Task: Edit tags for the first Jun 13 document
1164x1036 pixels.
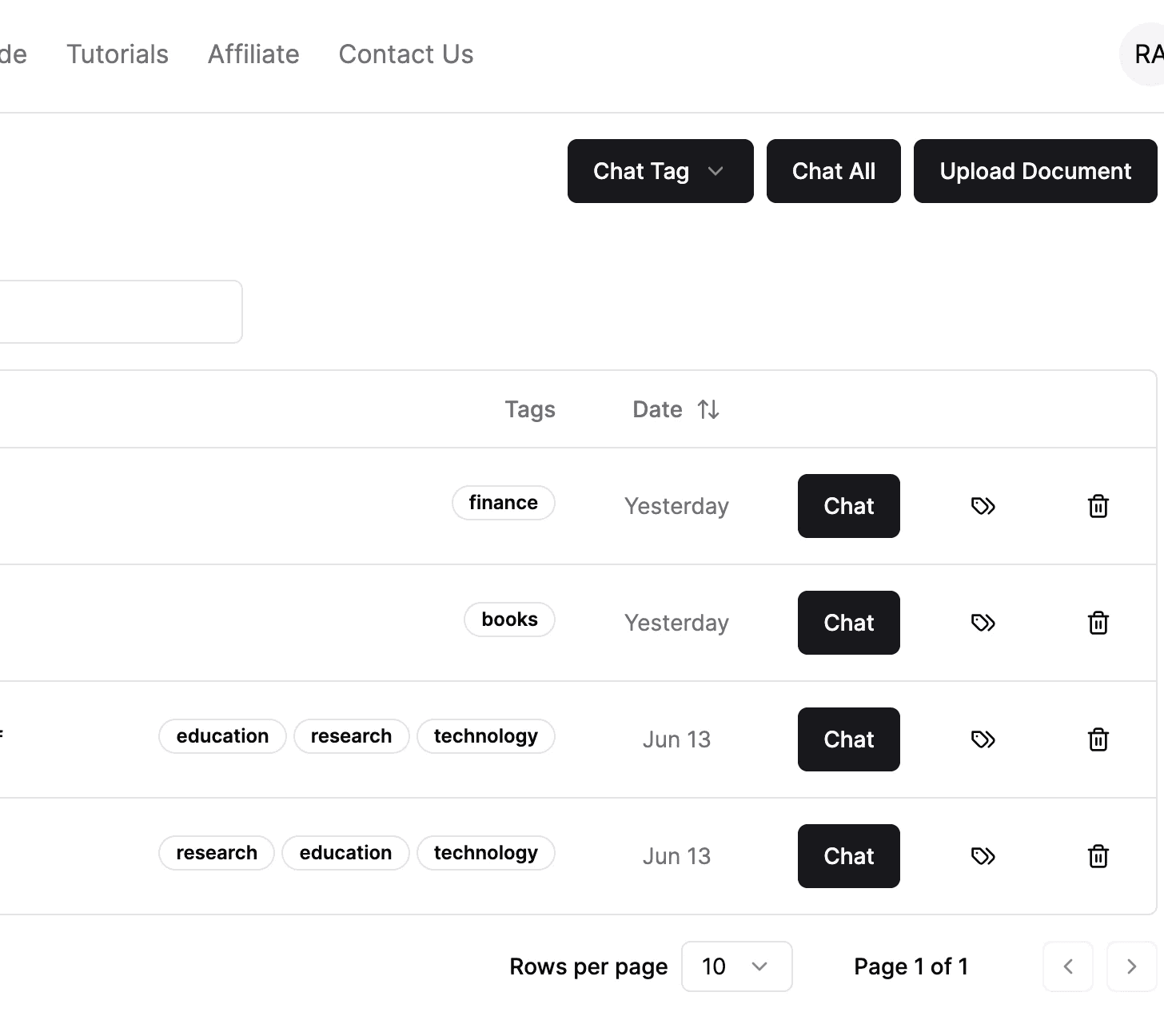Action: pos(983,739)
